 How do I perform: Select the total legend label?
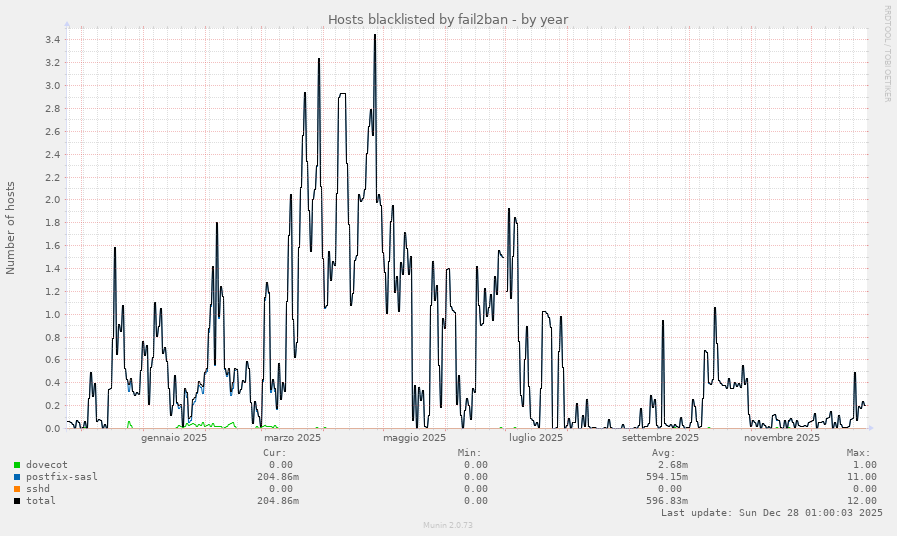coord(40,501)
